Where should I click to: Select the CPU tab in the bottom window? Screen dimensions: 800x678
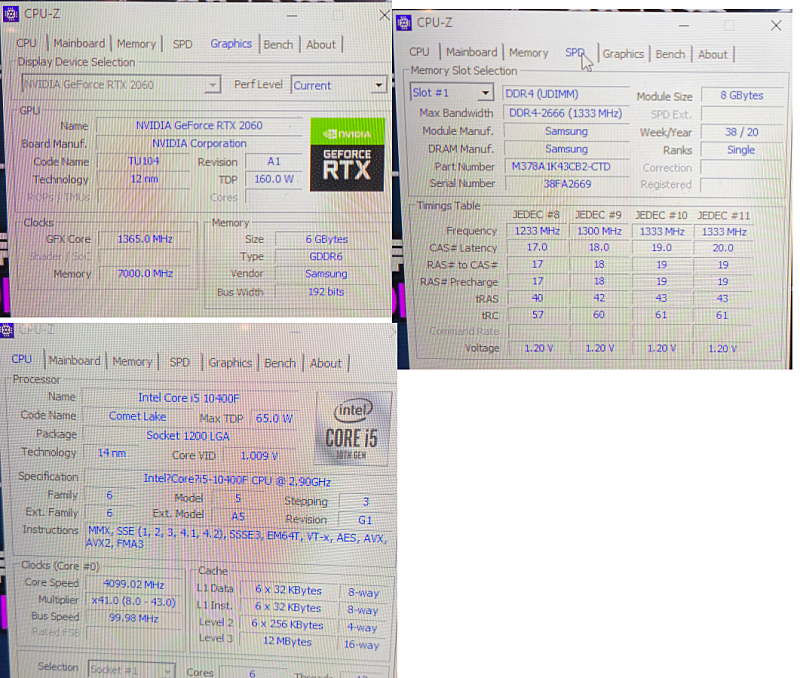21,359
